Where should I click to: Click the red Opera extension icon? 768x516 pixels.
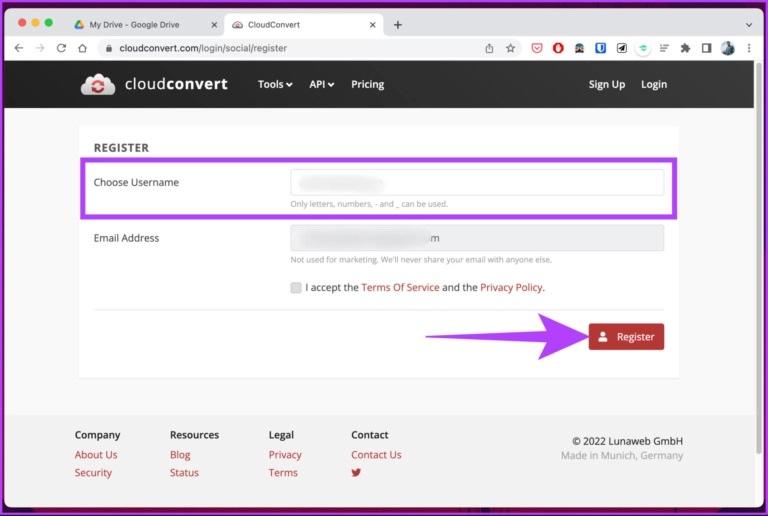[558, 48]
